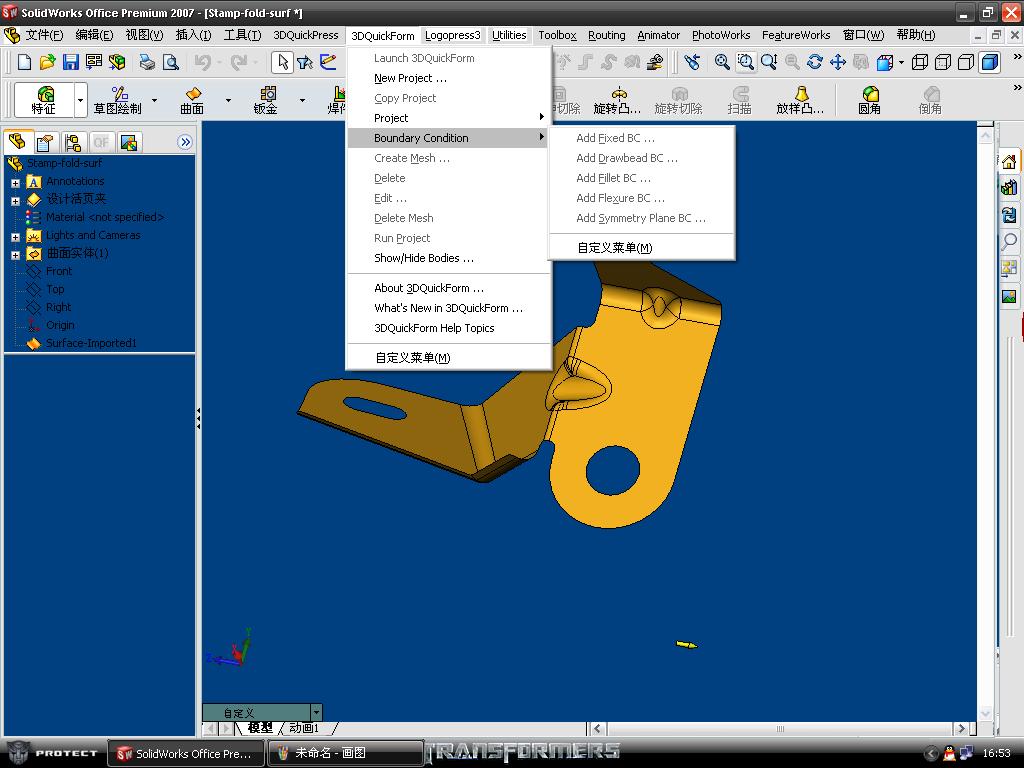Viewport: 1024px width, 768px height.
Task: Click Zoom to Area icon
Action: click(745, 62)
